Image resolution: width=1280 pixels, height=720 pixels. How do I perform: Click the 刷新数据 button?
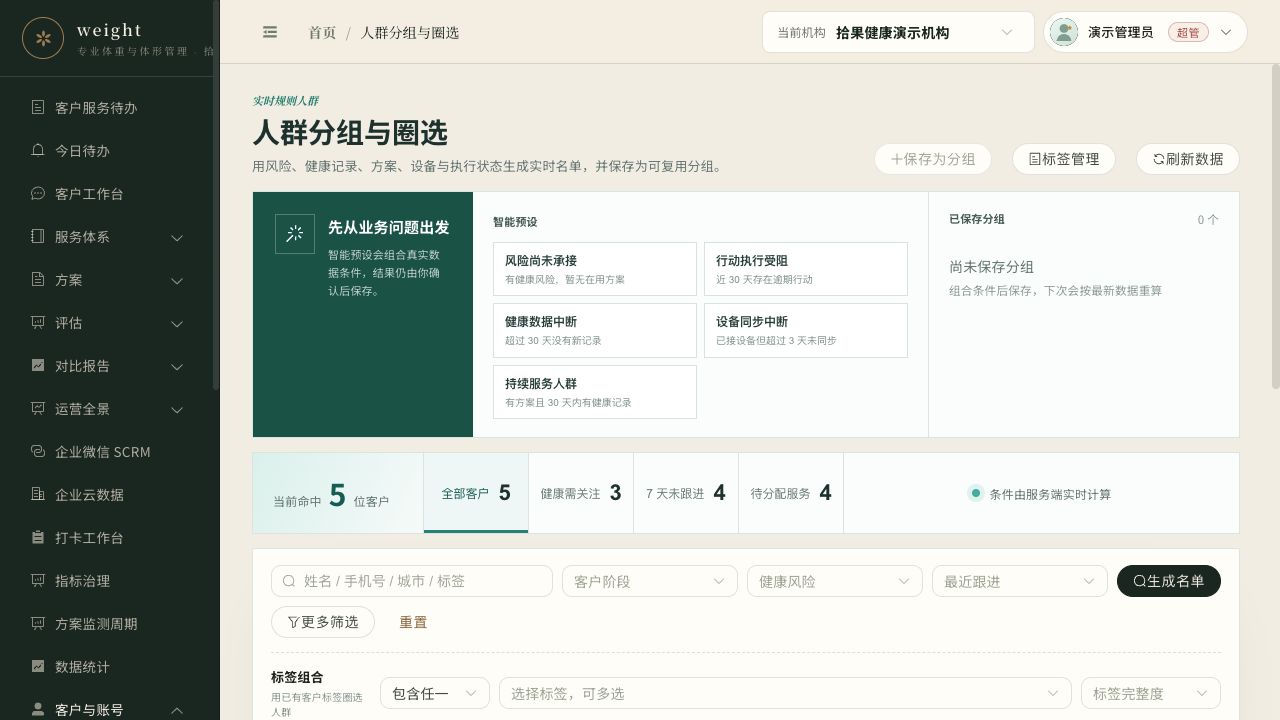pyautogui.click(x=1188, y=159)
